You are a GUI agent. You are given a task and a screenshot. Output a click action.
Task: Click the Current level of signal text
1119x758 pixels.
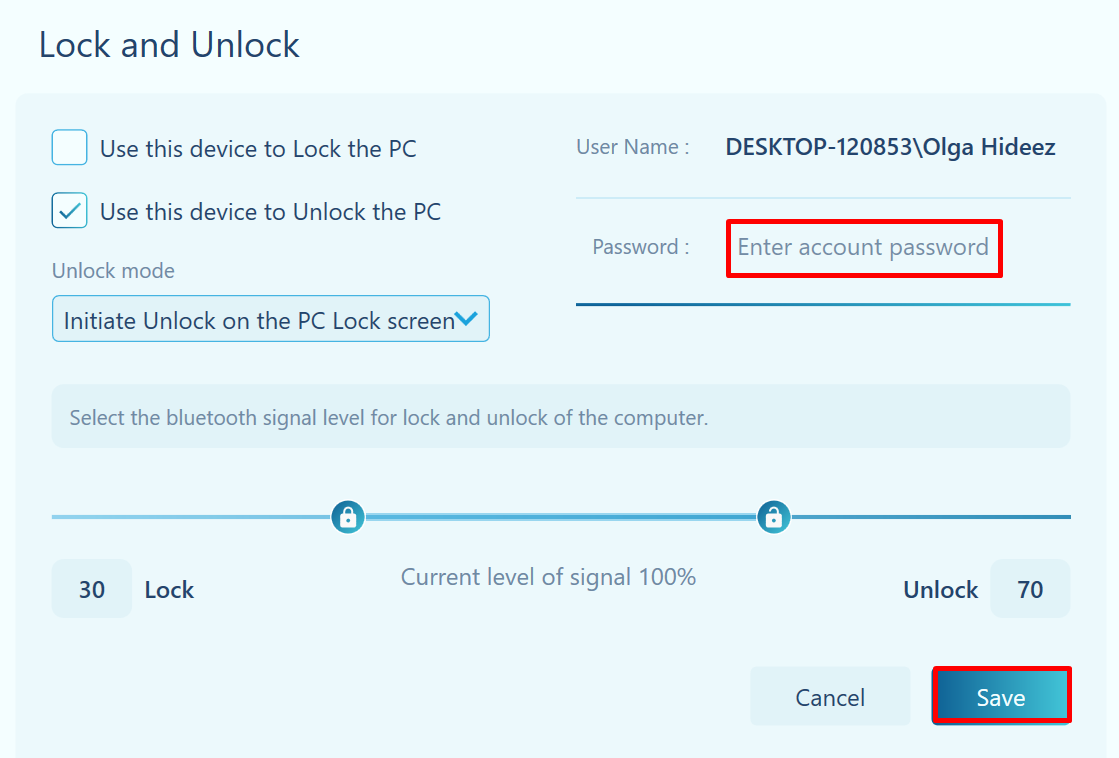point(548,577)
